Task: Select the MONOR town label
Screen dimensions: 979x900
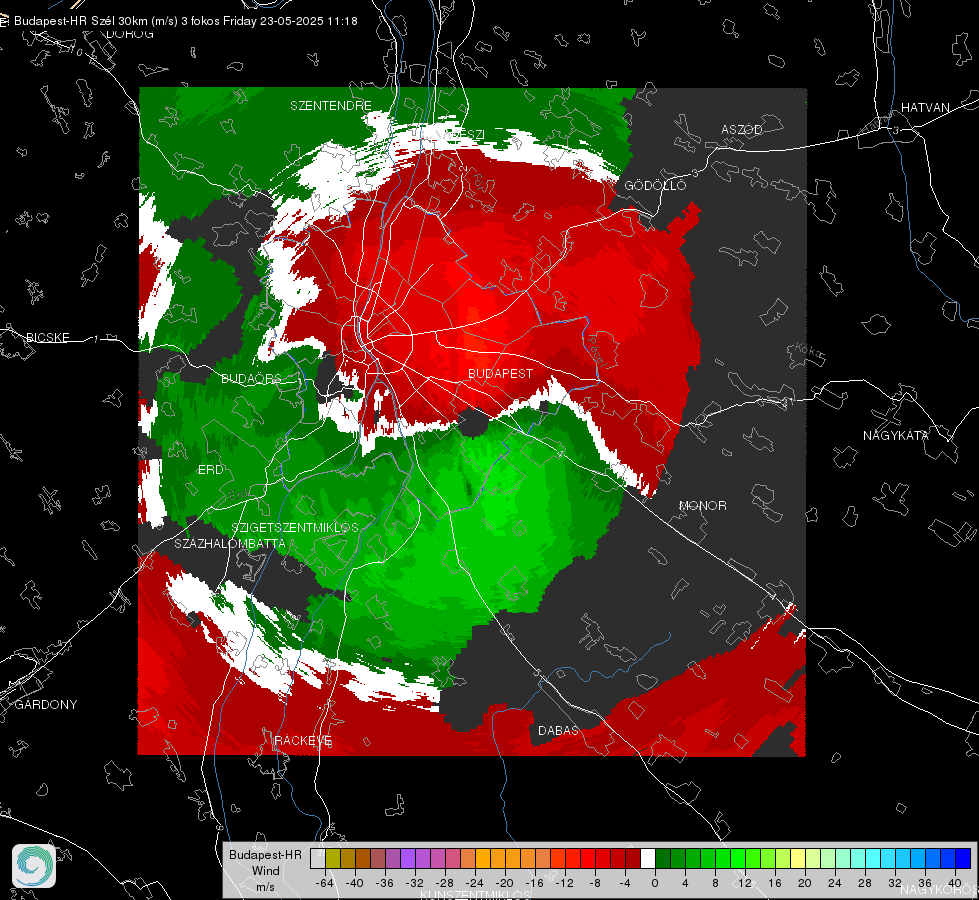Action: [x=702, y=505]
